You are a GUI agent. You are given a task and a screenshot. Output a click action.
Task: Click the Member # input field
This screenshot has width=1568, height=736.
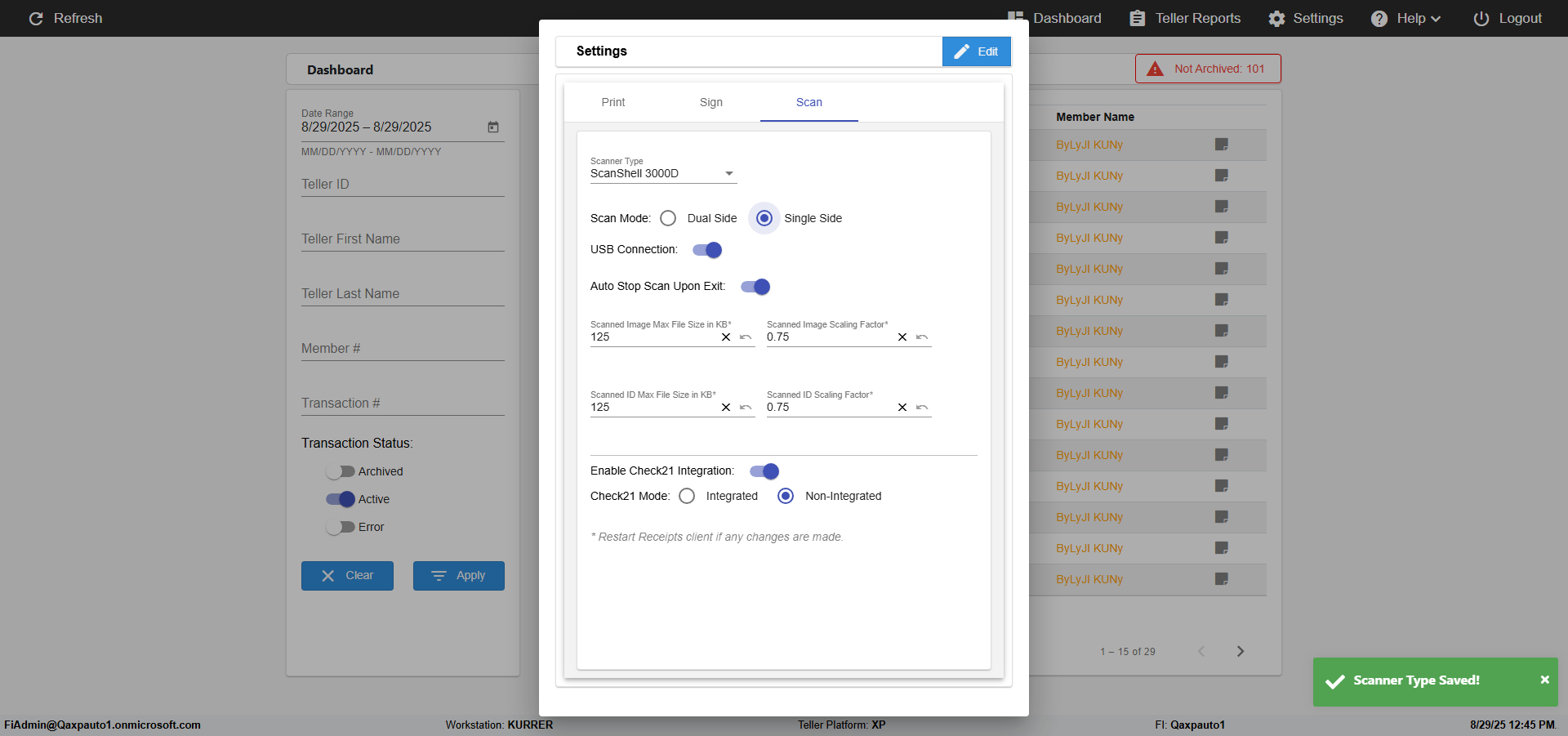pyautogui.click(x=403, y=349)
